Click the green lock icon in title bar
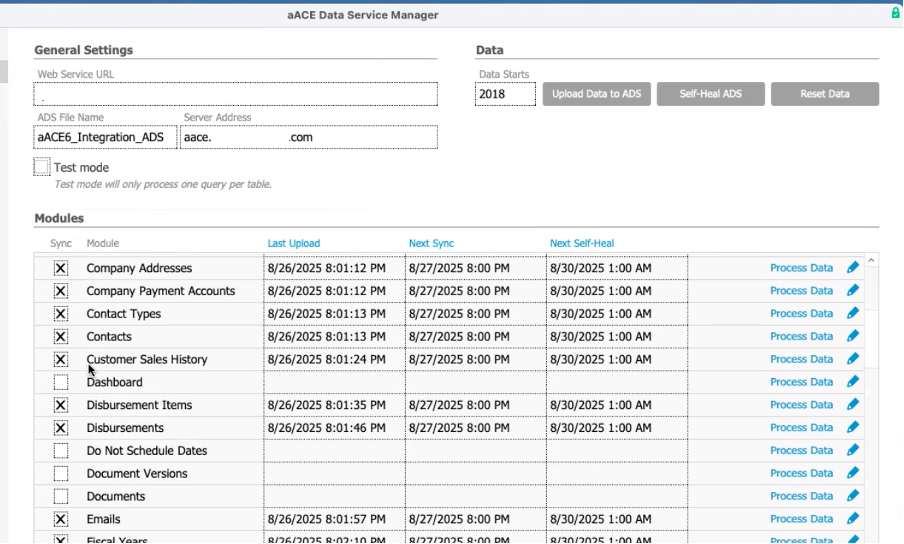The image size is (904, 544). click(896, 13)
